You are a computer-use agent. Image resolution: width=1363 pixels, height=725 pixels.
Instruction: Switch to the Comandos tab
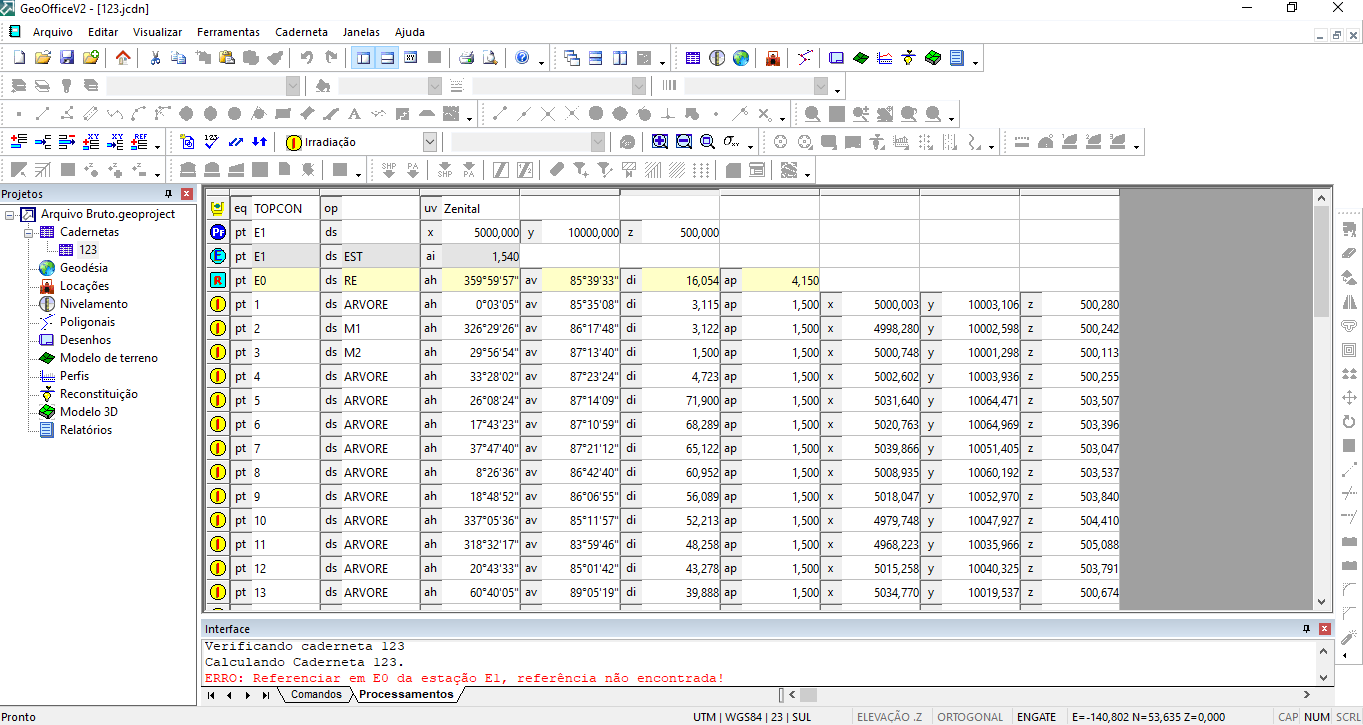(316, 694)
